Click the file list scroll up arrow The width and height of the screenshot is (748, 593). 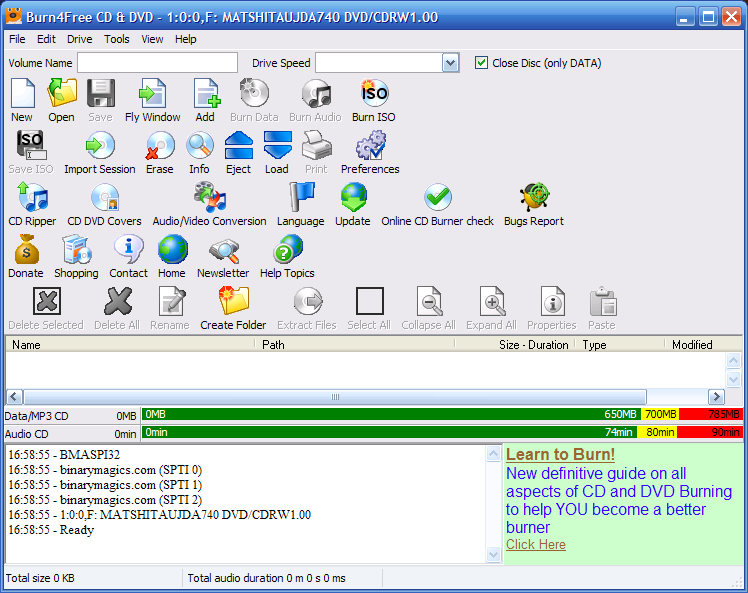(733, 361)
